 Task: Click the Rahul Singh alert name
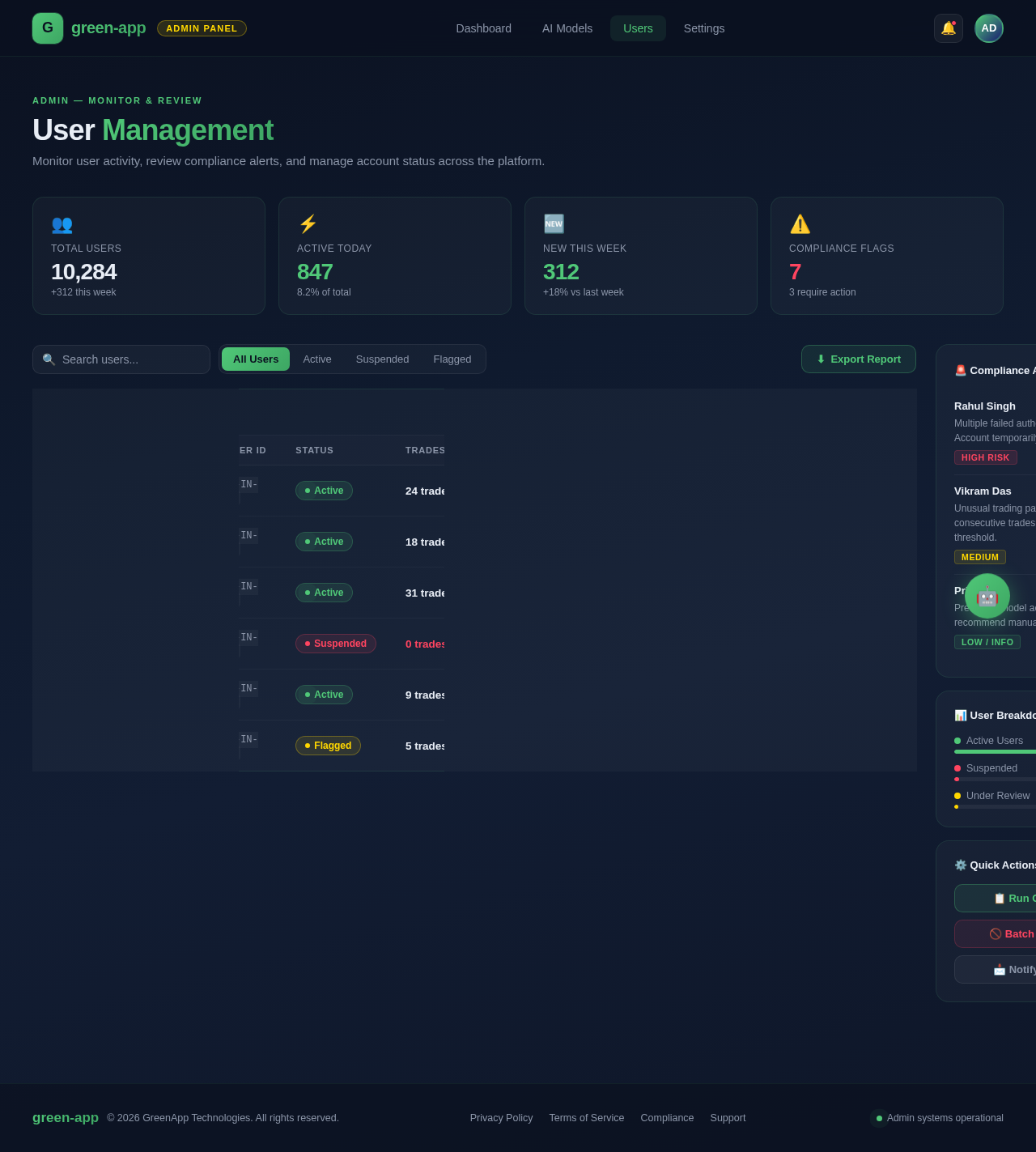pos(985,406)
